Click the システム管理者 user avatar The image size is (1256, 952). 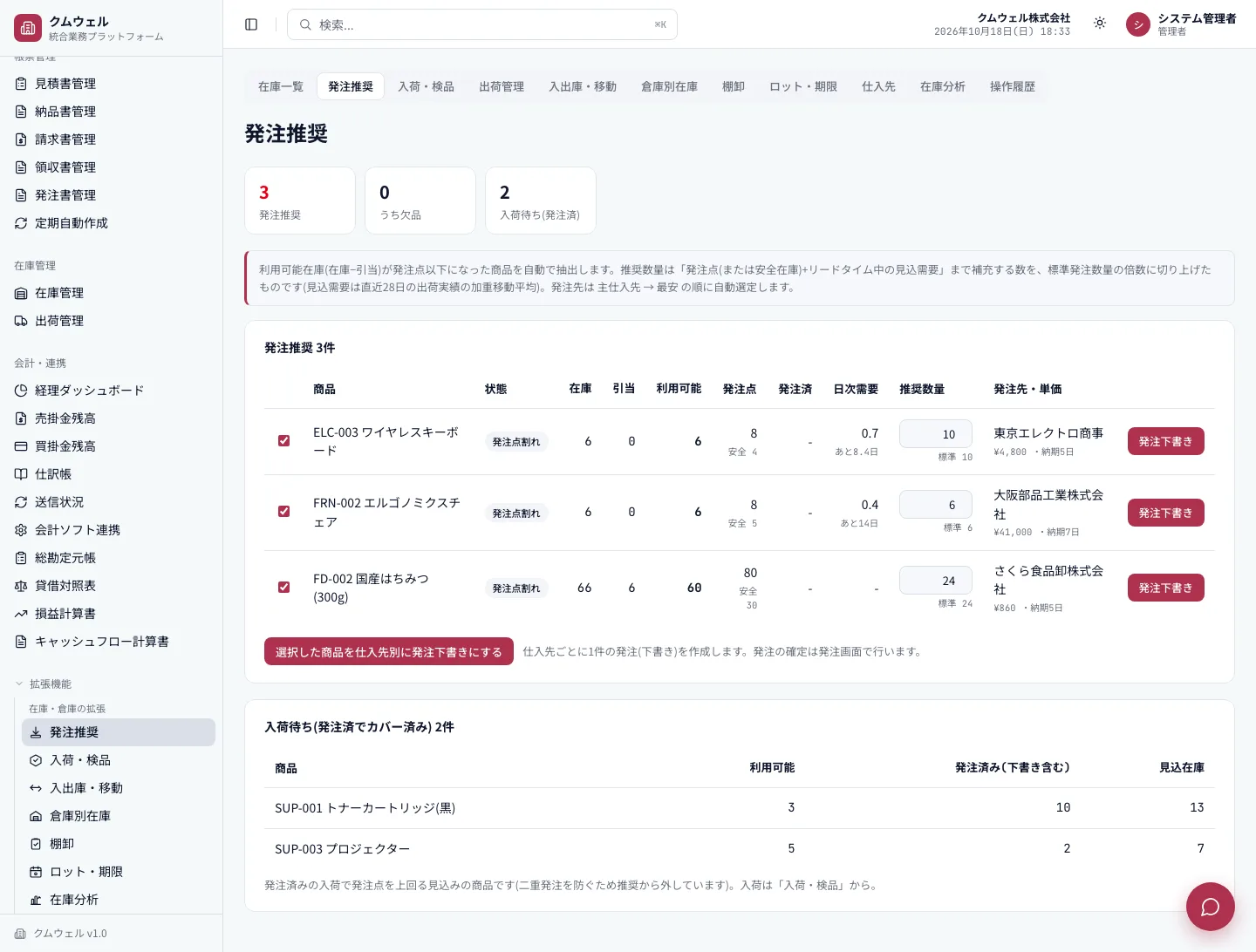click(x=1137, y=24)
